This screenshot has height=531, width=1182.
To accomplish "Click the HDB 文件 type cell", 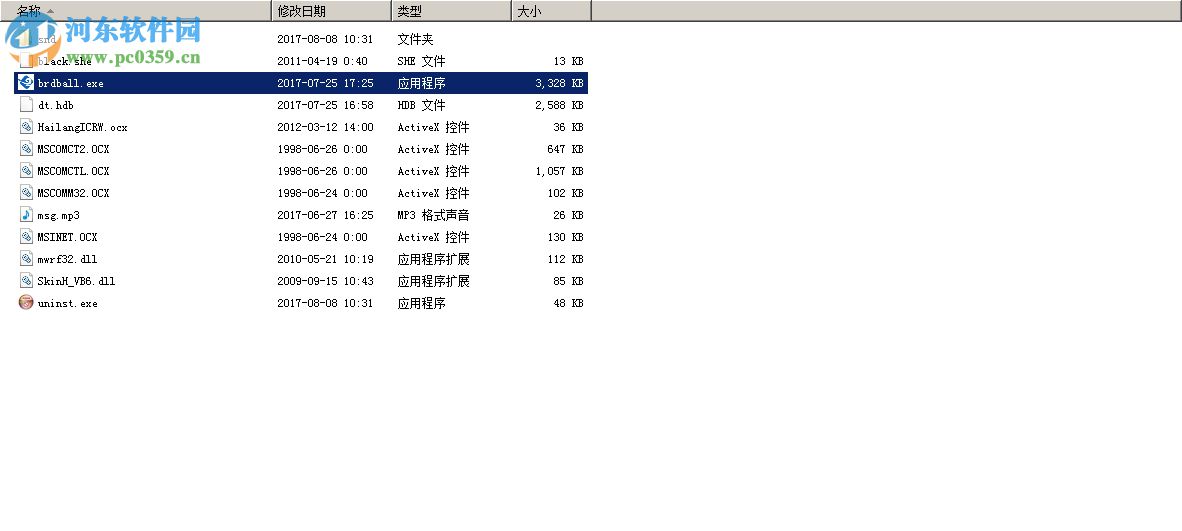I will 421,105.
